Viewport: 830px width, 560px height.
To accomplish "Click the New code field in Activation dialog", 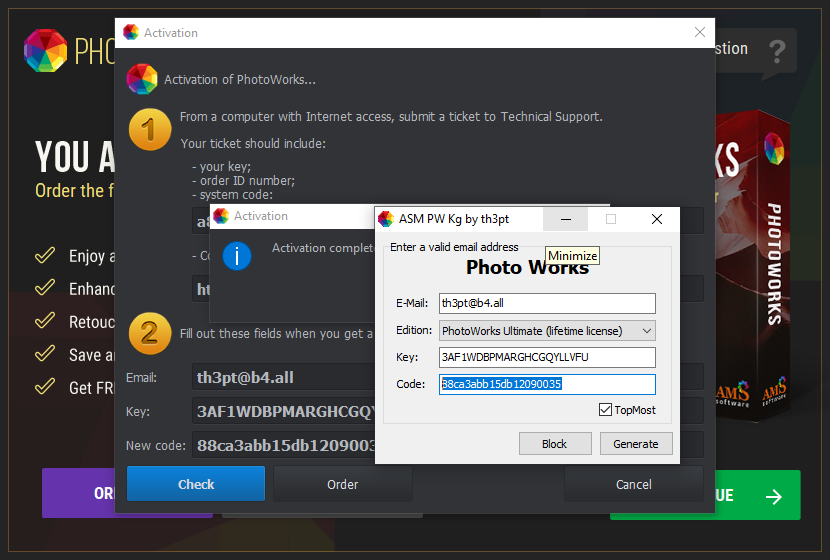I will coord(284,445).
